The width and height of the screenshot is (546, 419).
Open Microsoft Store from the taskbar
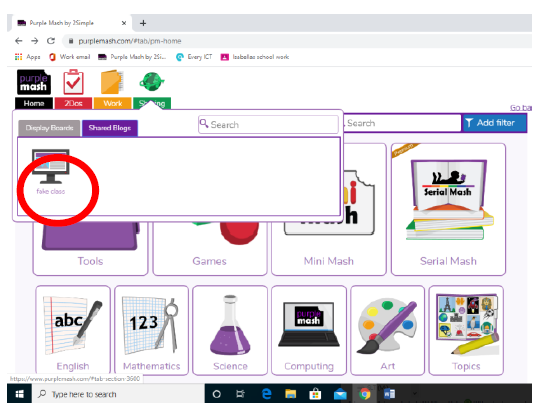click(x=315, y=394)
